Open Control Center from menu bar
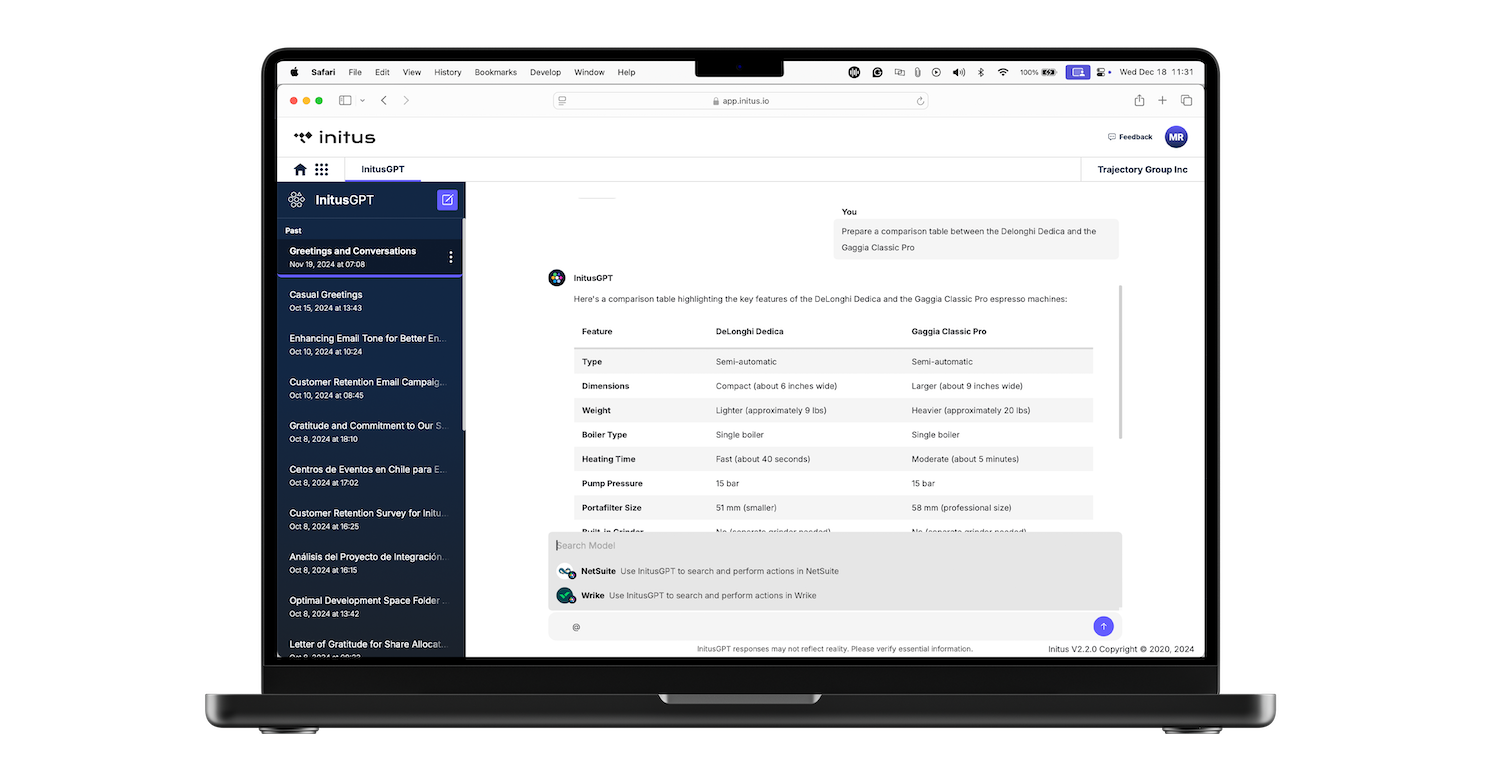This screenshot has width=1500, height=764. (x=1102, y=72)
